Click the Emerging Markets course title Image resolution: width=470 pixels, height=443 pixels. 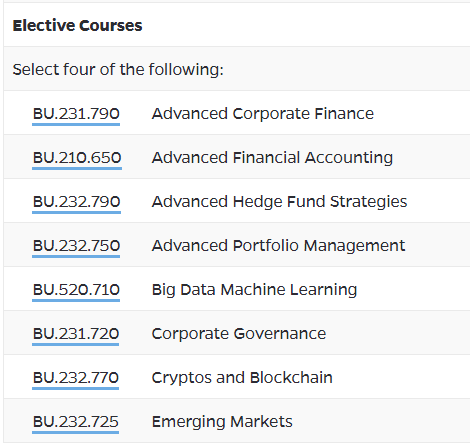pyautogui.click(x=222, y=422)
